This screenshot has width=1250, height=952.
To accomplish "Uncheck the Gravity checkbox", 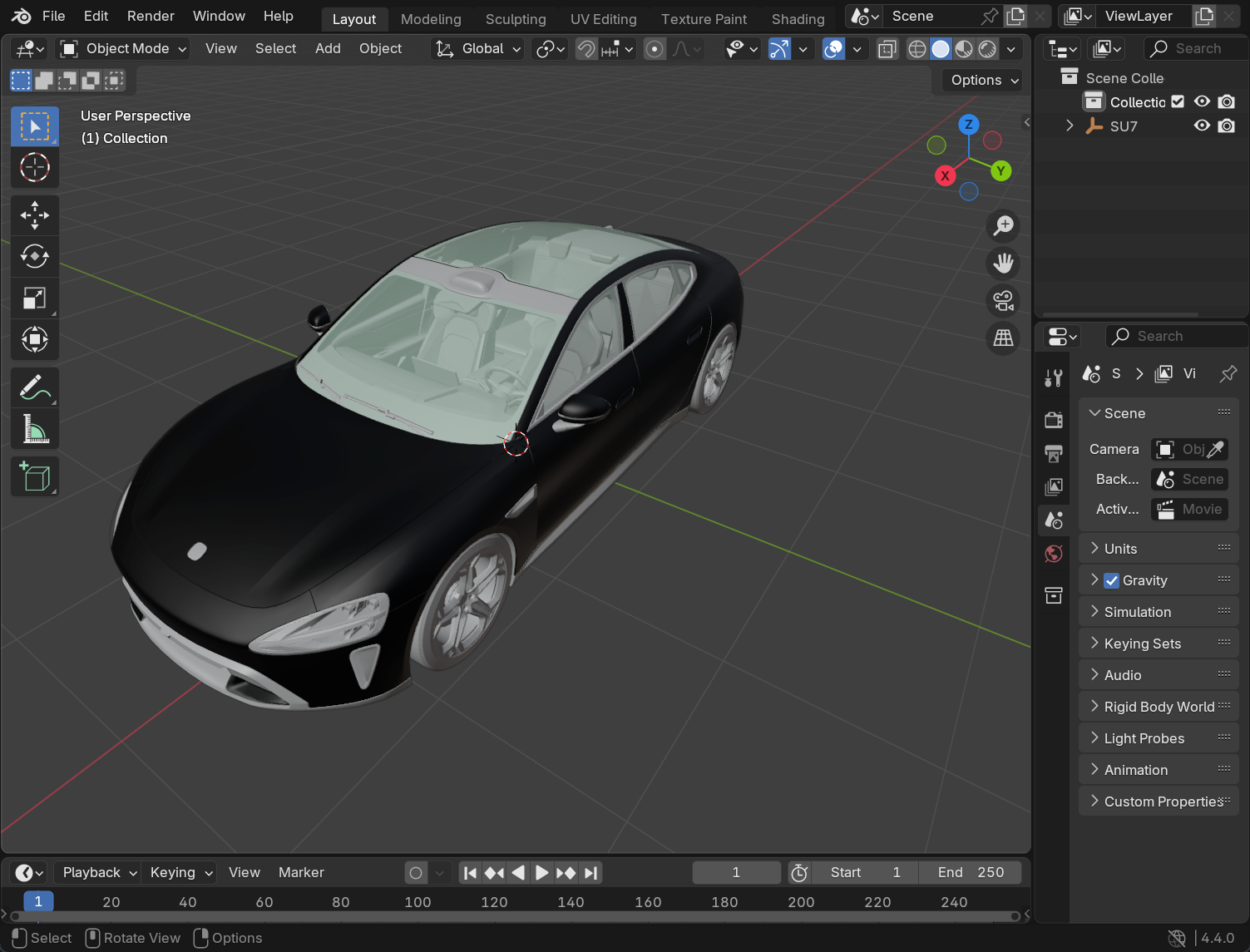I will (x=1111, y=580).
